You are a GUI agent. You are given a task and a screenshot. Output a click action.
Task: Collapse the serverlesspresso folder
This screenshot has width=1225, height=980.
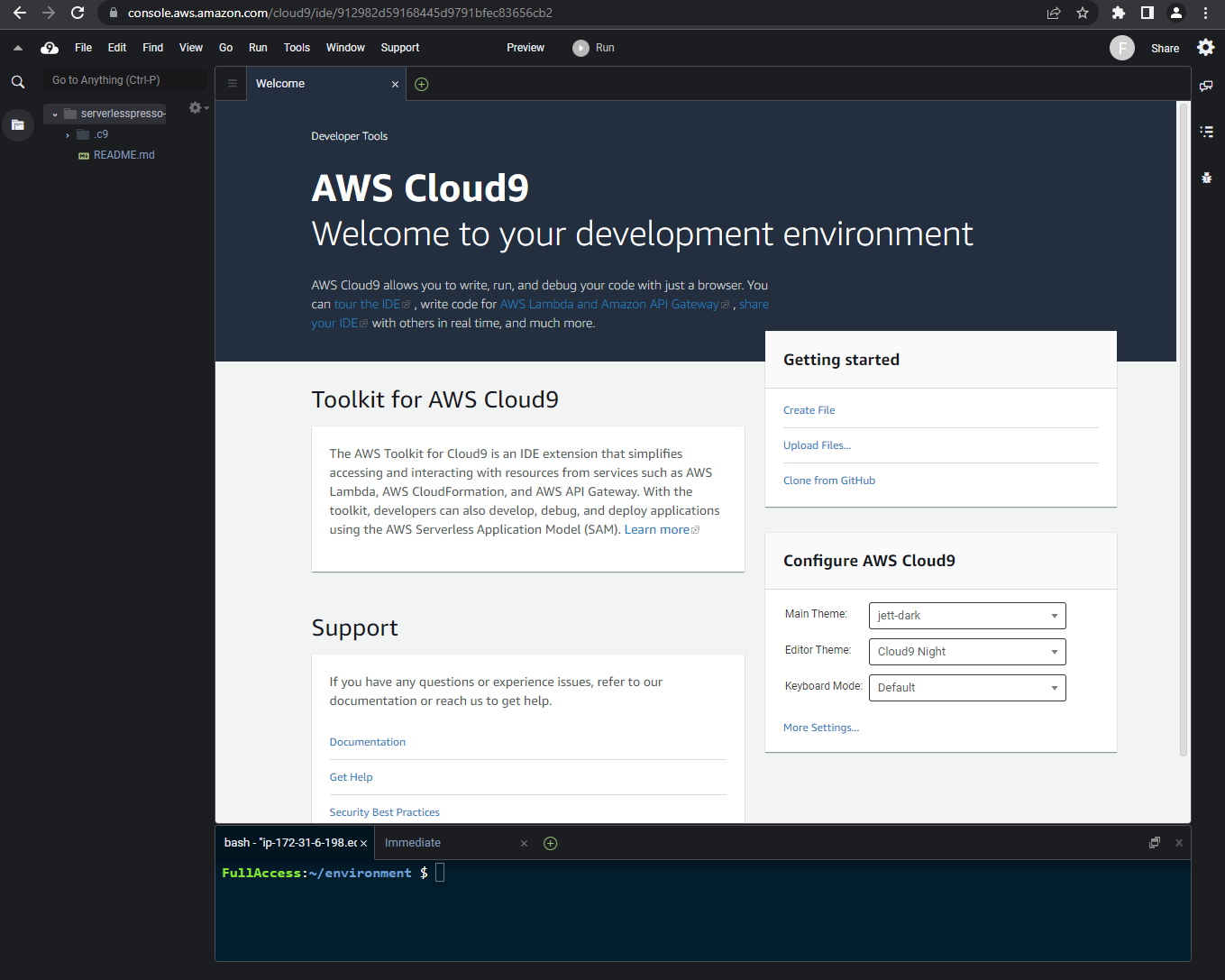tap(55, 114)
